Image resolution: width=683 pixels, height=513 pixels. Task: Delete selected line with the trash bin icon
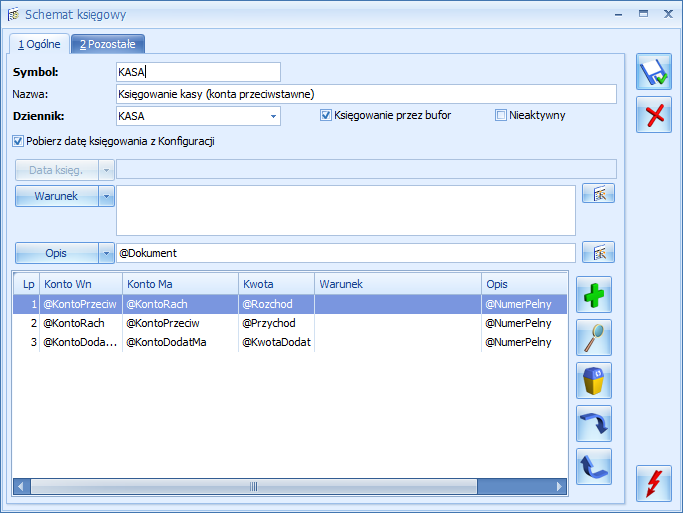tap(594, 381)
